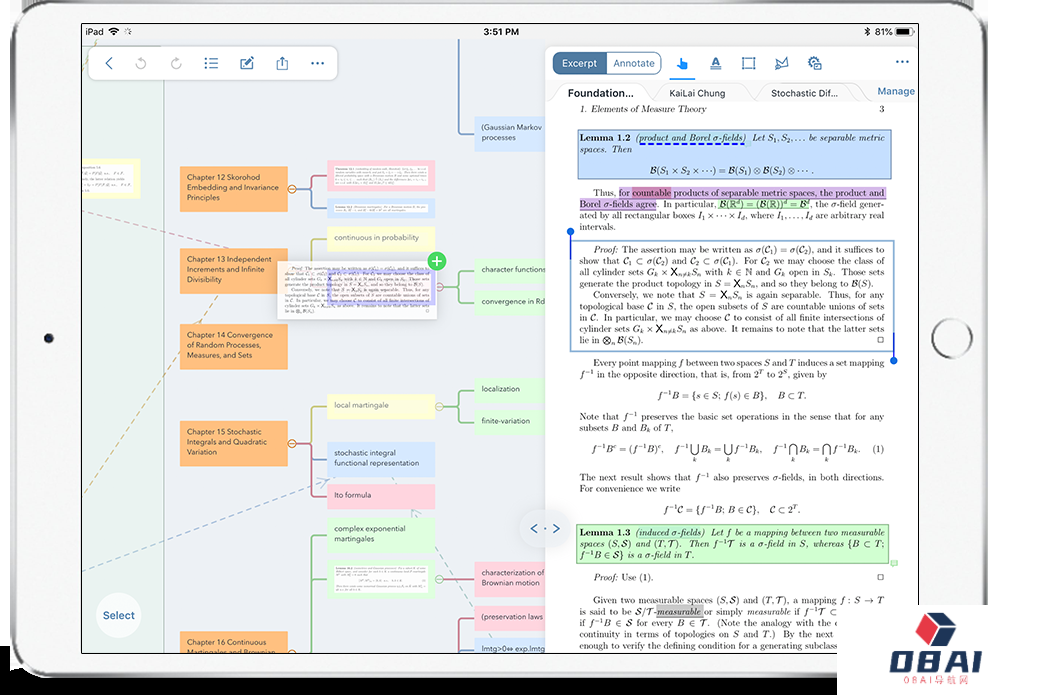Collapse the Chapter 15 Stochastic Integrals branch

pos(292,442)
